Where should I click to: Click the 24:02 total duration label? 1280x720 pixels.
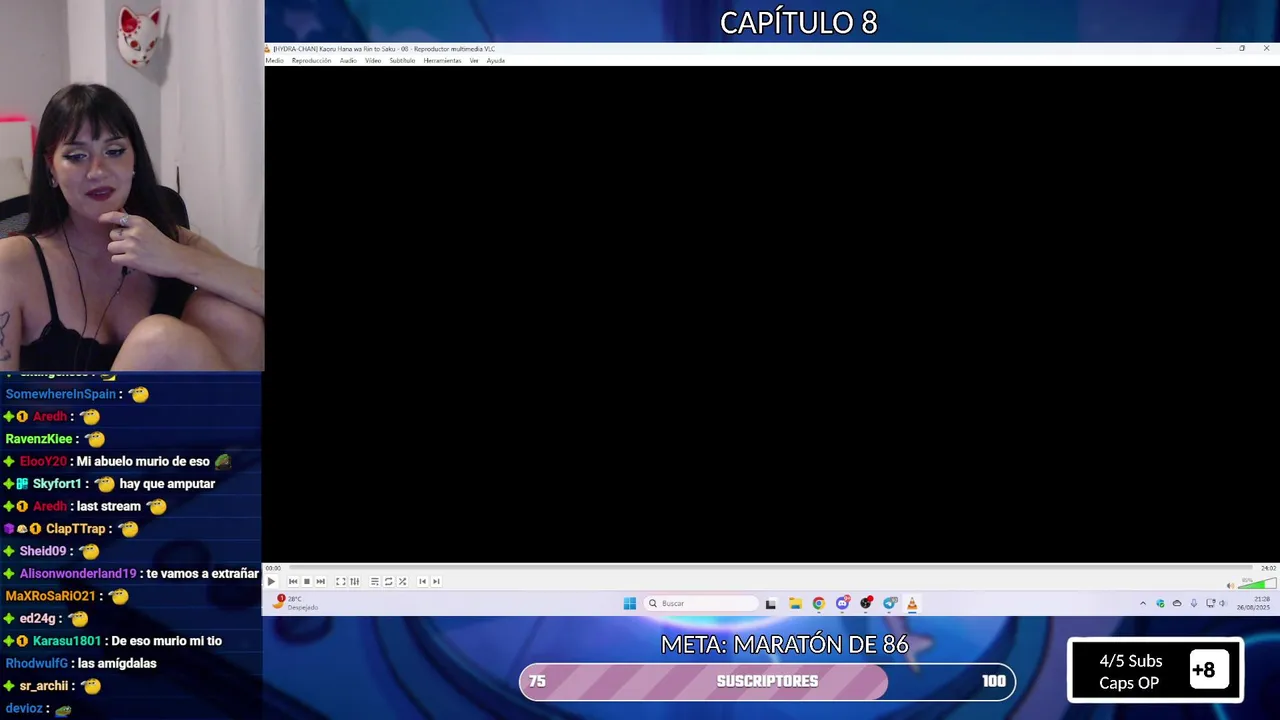[1268, 568]
